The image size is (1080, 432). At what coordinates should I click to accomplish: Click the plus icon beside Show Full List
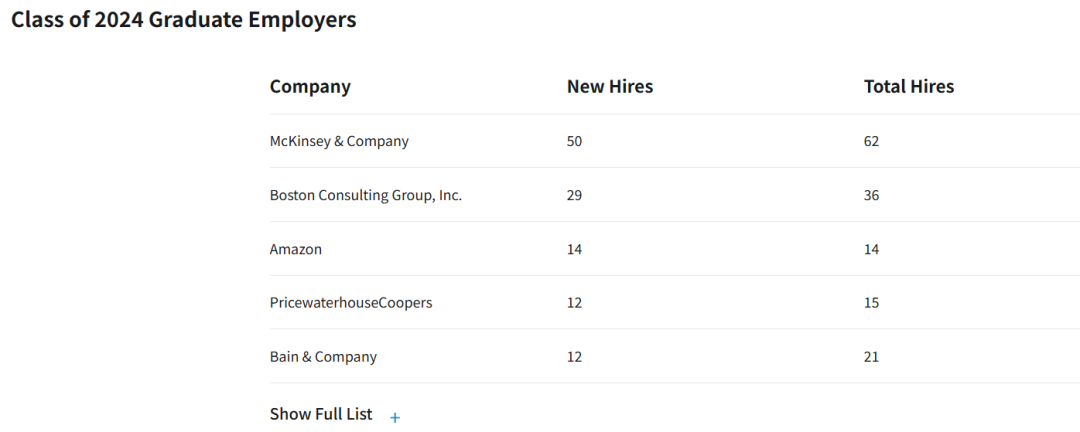click(395, 417)
